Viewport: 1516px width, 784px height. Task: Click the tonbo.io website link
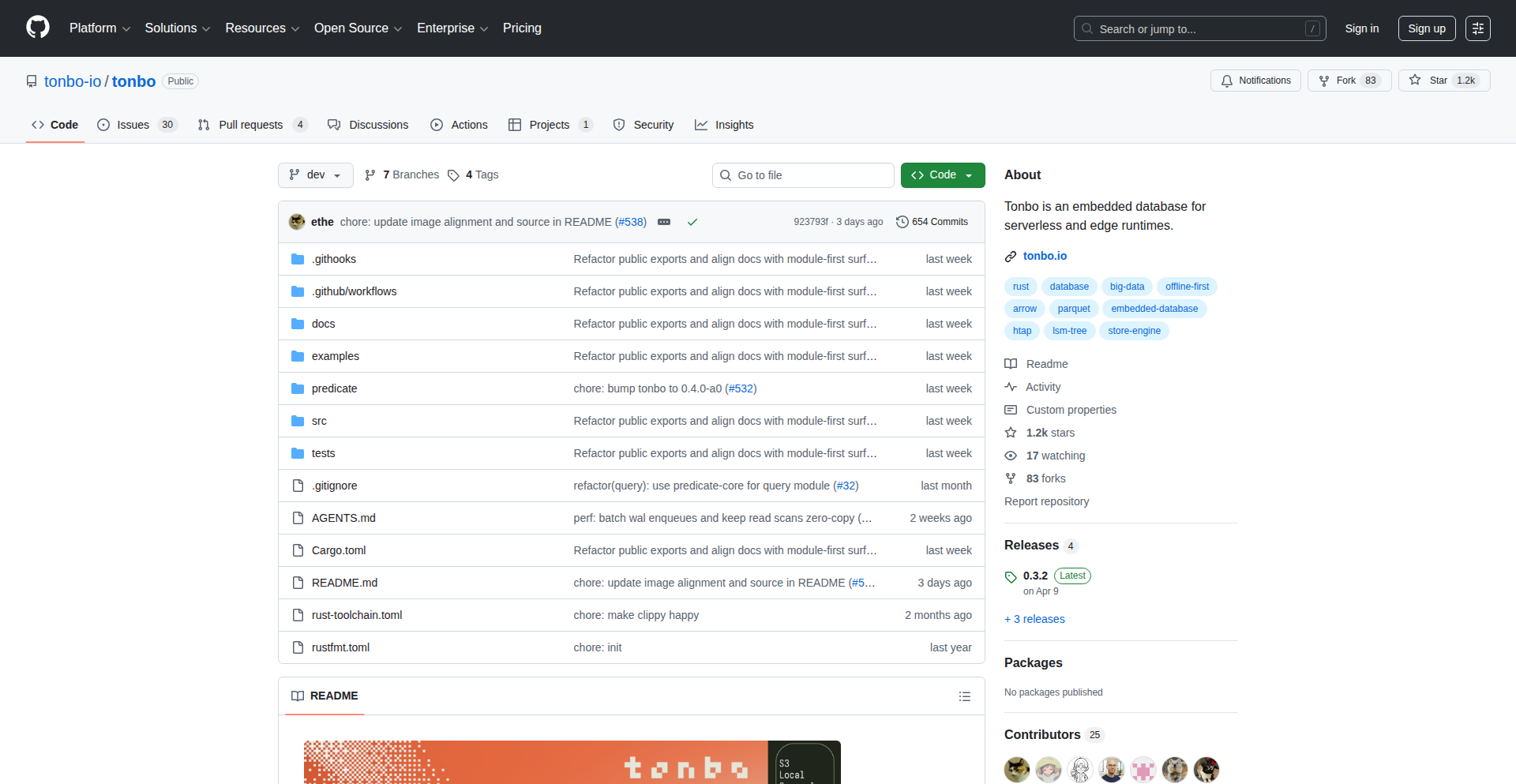pyautogui.click(x=1045, y=256)
